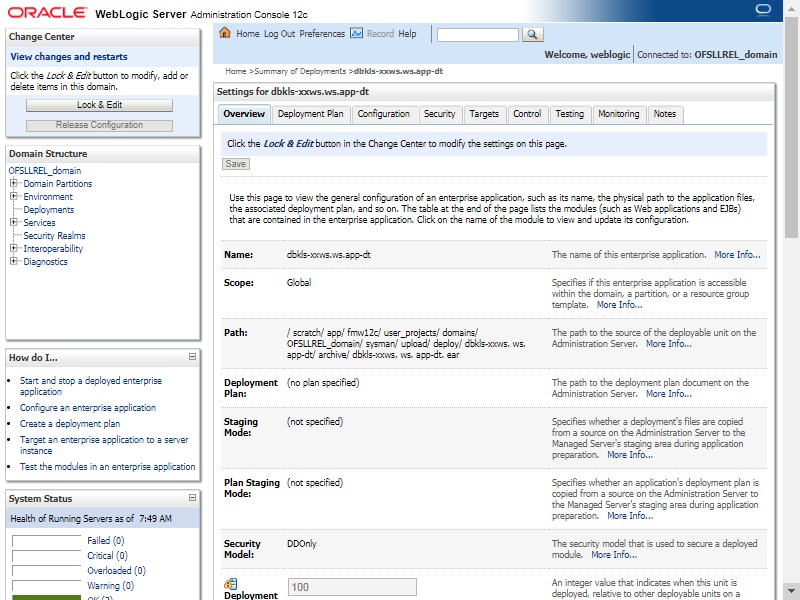800x600 pixels.
Task: Click More Info for Deployment Plan field
Action: tap(669, 393)
